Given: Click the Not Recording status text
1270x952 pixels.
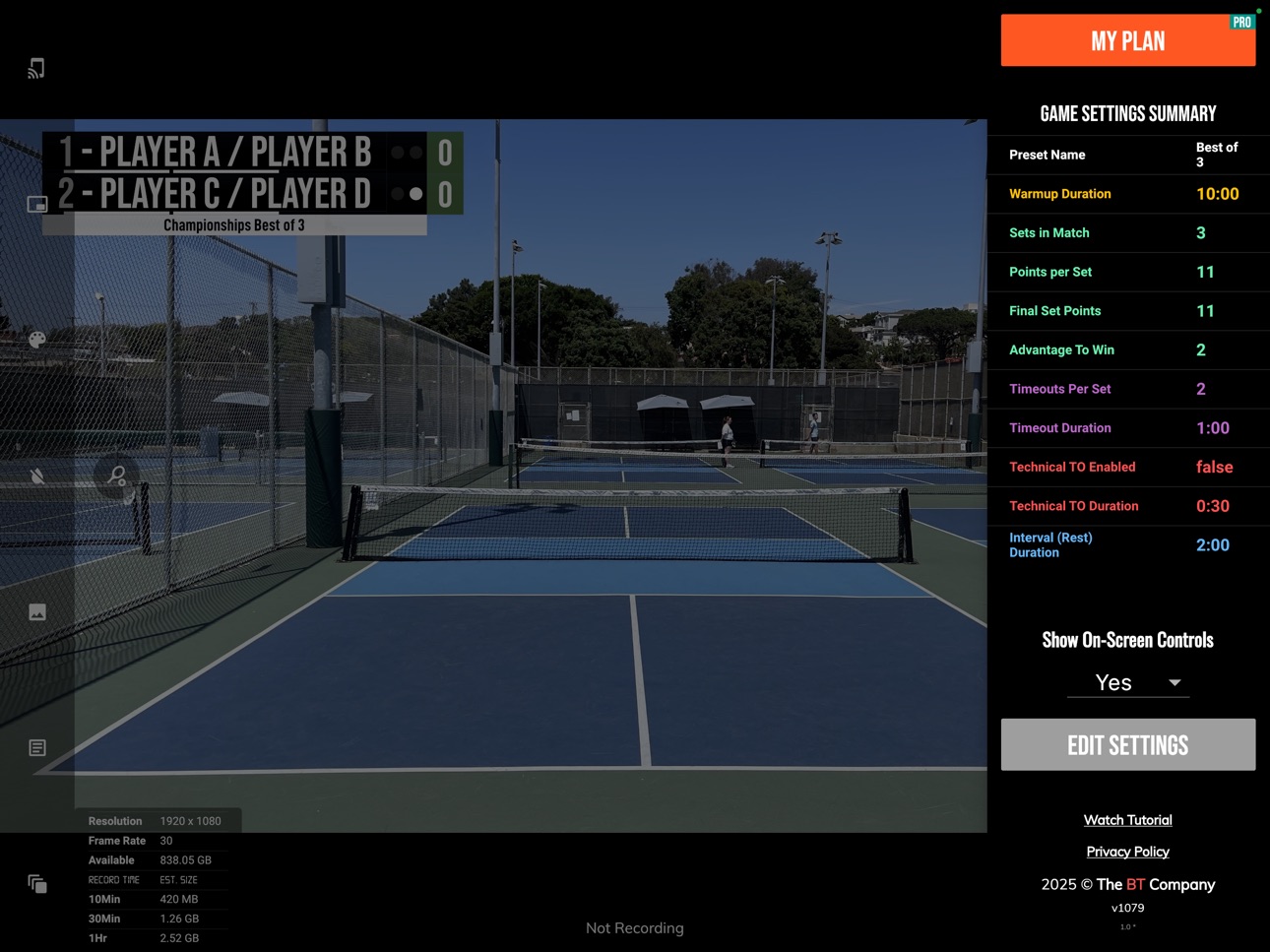Looking at the screenshot, I should 635,928.
